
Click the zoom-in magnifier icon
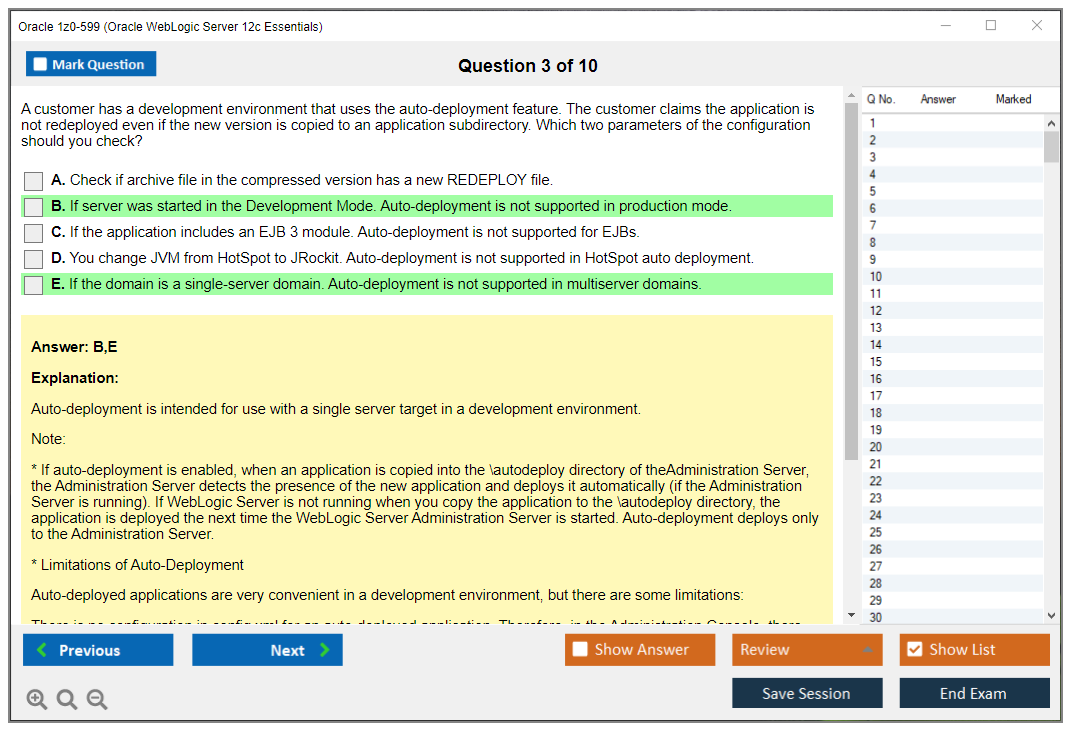37,699
